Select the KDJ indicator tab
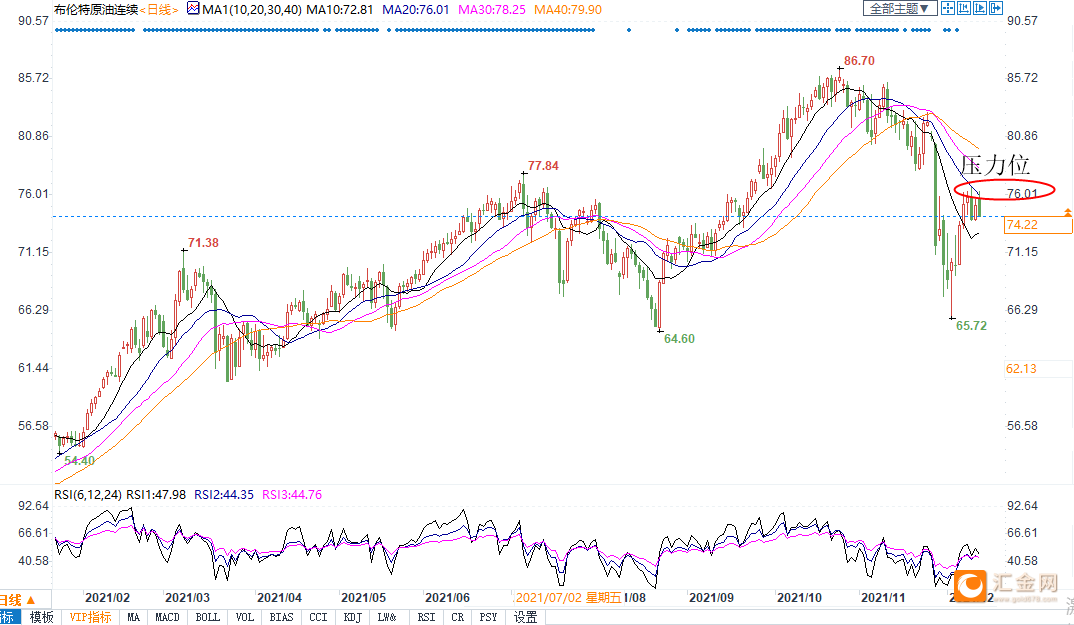The width and height of the screenshot is (1074, 625). point(353,617)
